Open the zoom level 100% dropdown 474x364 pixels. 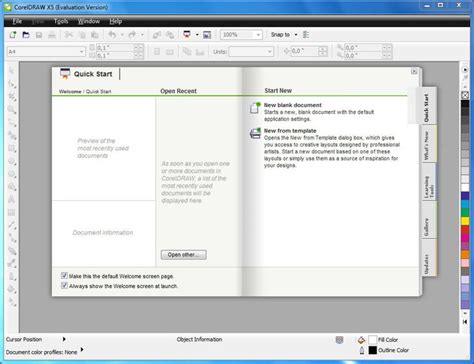click(x=258, y=35)
